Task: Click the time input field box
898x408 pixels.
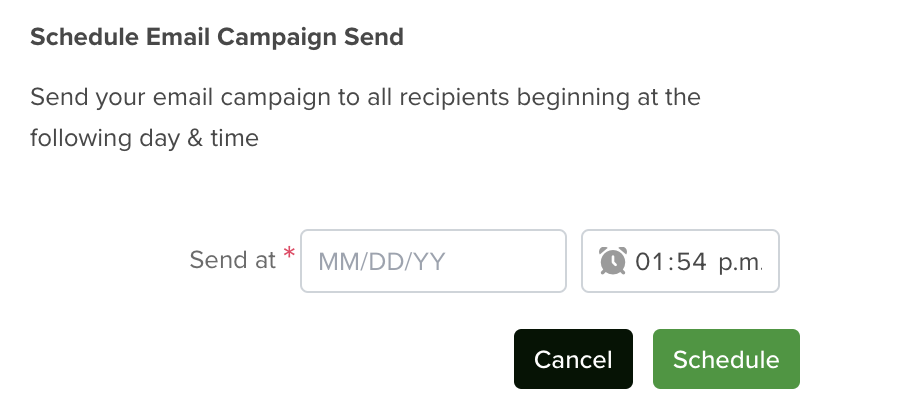Action: (x=680, y=261)
